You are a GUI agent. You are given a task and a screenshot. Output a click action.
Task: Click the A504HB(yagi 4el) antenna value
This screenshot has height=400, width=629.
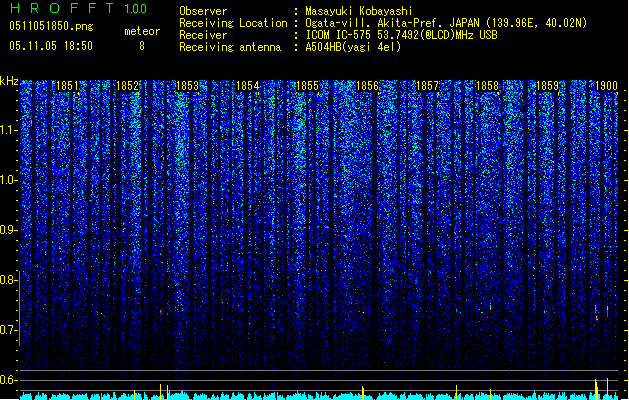(x=353, y=47)
